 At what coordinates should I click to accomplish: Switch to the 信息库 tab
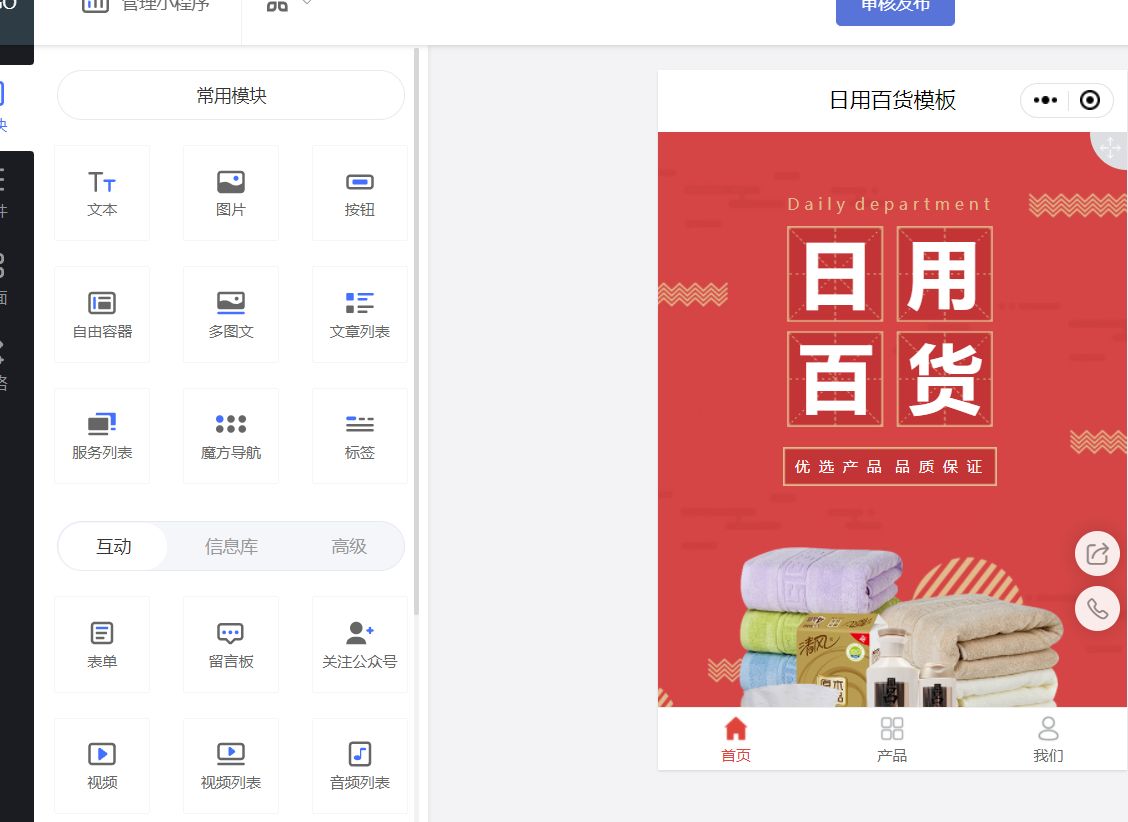[x=231, y=547]
